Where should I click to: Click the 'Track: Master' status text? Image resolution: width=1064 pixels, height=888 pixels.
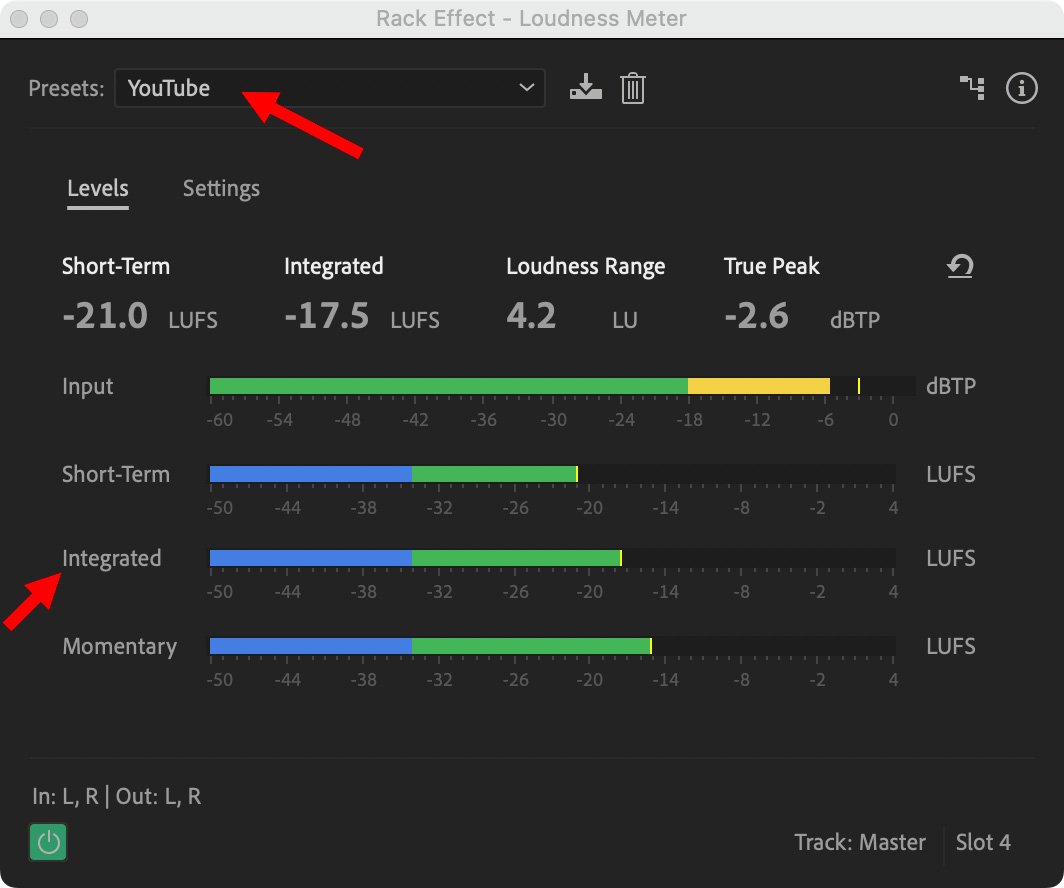860,843
